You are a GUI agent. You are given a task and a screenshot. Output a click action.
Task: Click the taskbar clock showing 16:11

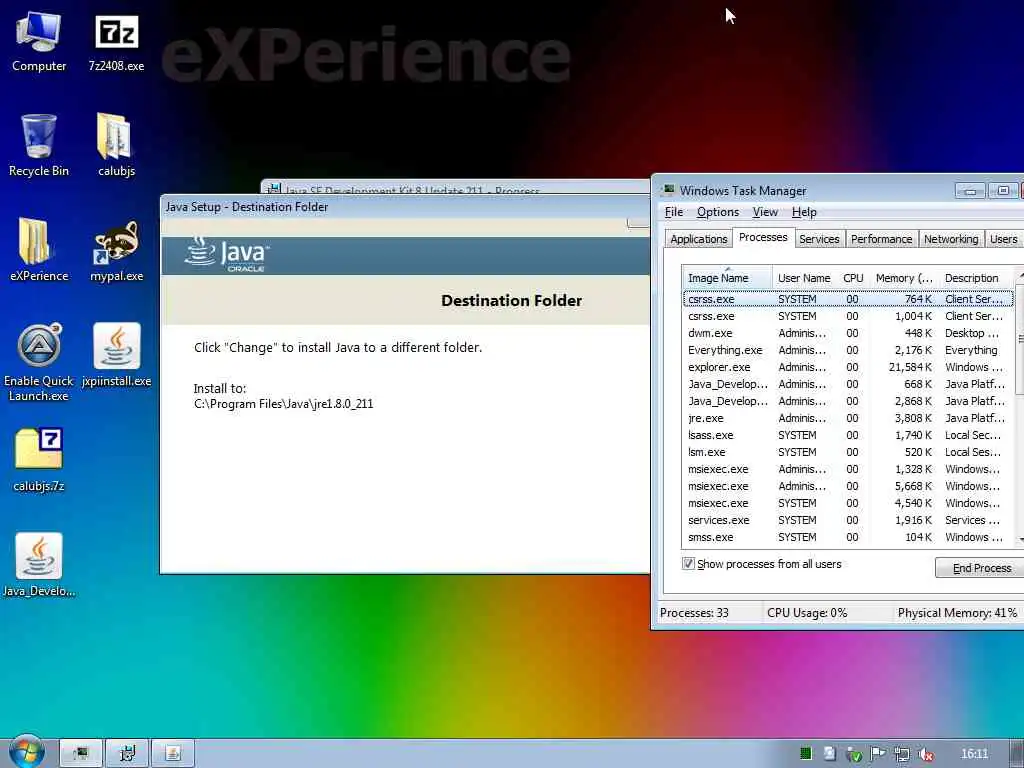(x=974, y=754)
